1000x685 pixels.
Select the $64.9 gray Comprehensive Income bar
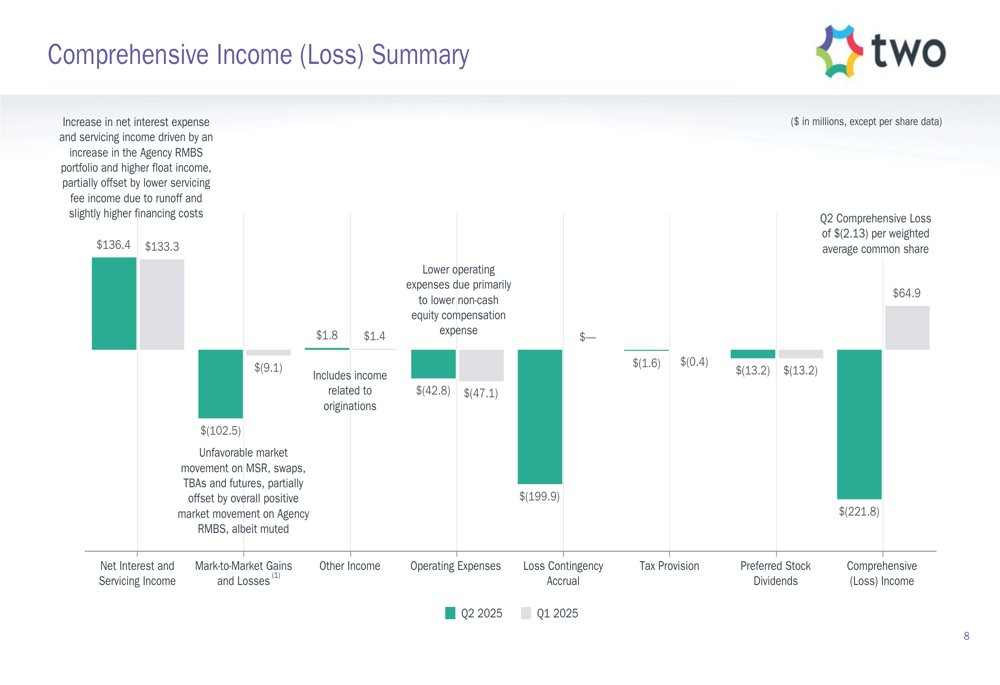tap(907, 328)
